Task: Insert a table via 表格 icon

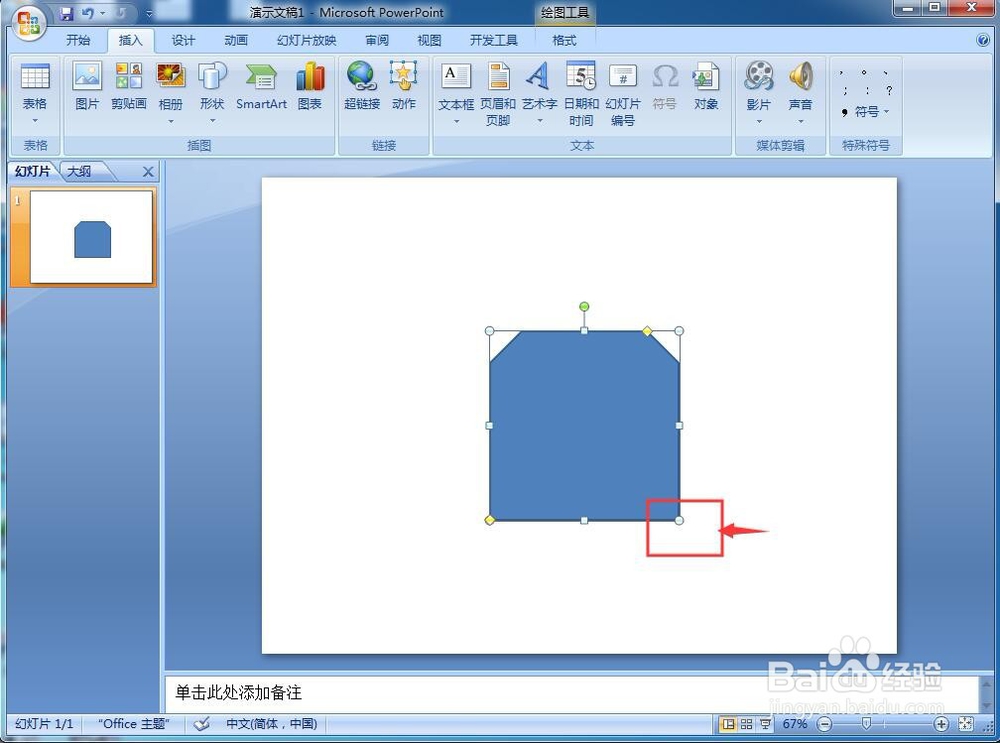Action: (35, 85)
